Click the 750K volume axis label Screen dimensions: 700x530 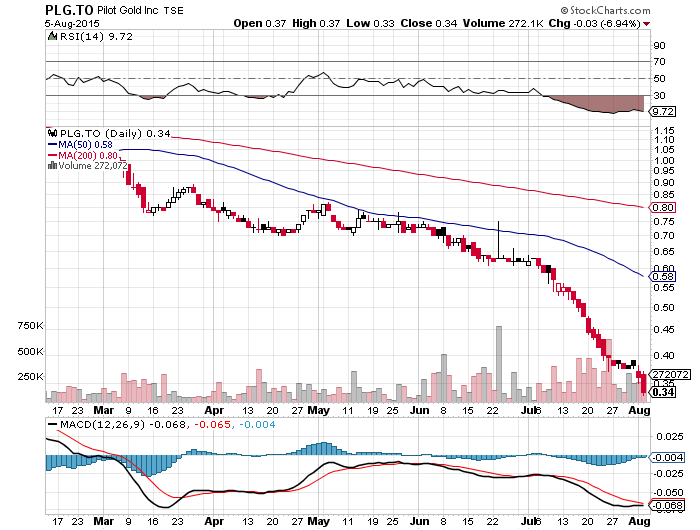coord(30,326)
